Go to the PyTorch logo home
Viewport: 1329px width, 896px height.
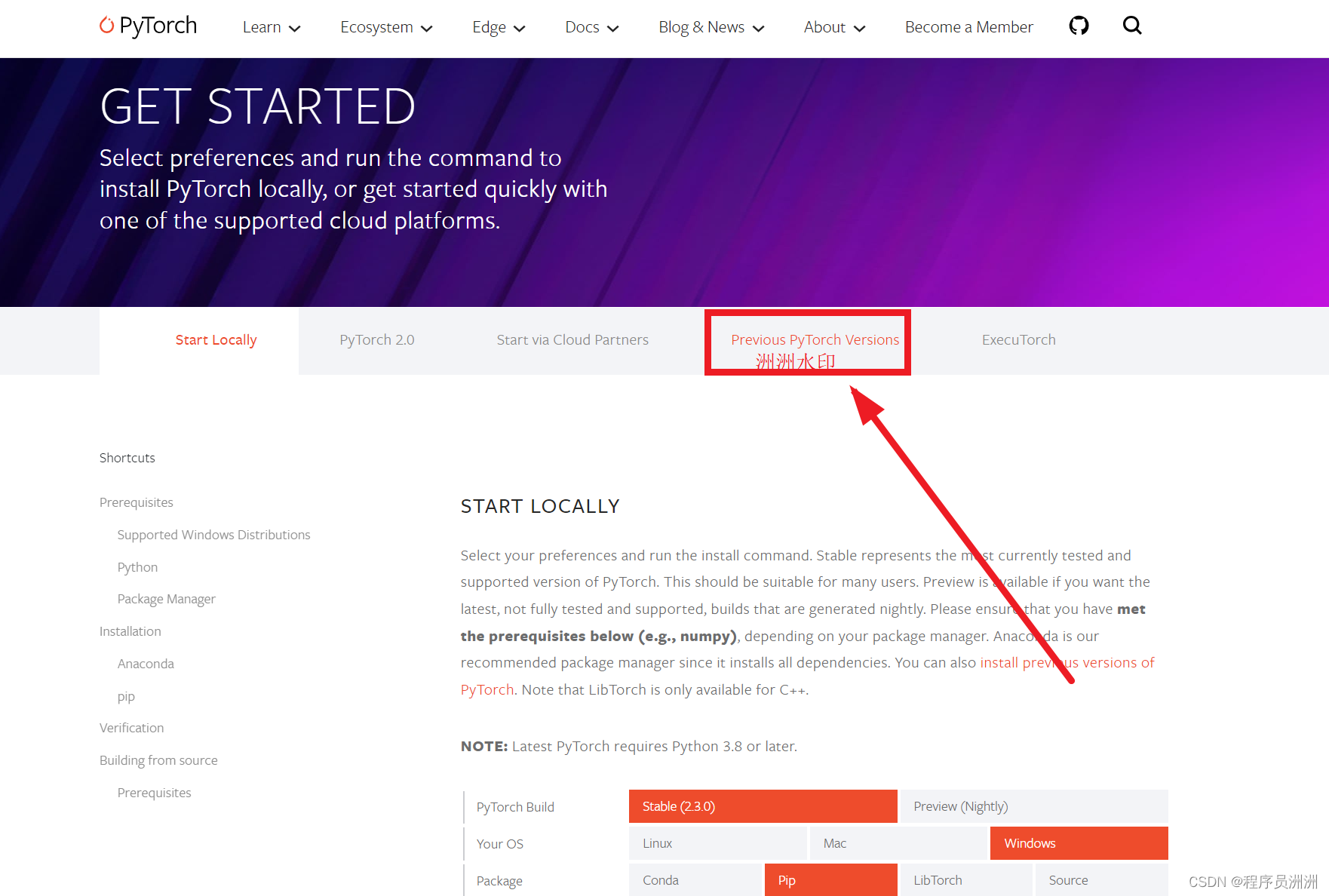(x=149, y=26)
